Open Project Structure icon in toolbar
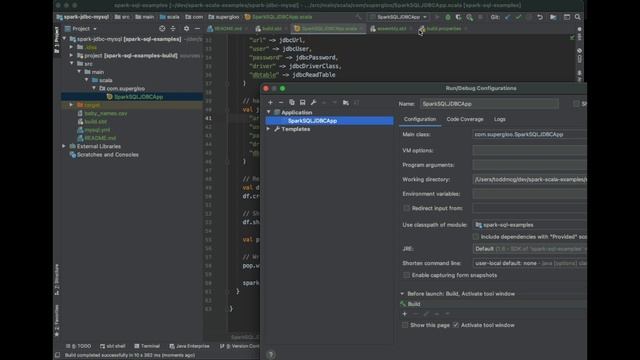Viewport: 640px width, 360px height. (553, 17)
